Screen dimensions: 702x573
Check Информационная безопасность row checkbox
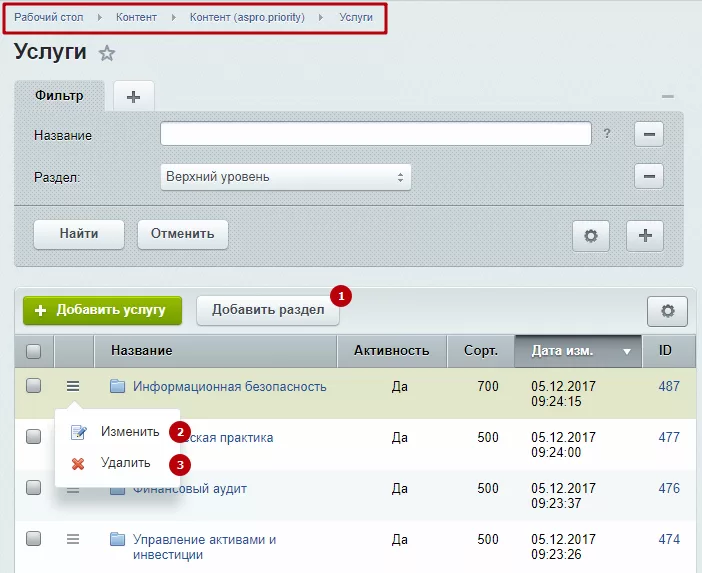click(34, 385)
